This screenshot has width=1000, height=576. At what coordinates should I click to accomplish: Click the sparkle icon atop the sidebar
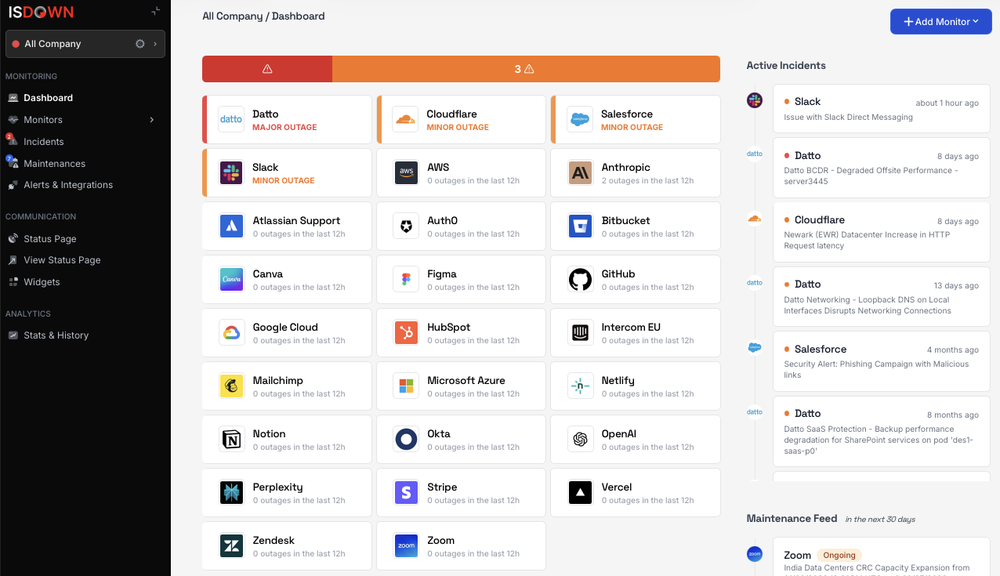[x=156, y=11]
